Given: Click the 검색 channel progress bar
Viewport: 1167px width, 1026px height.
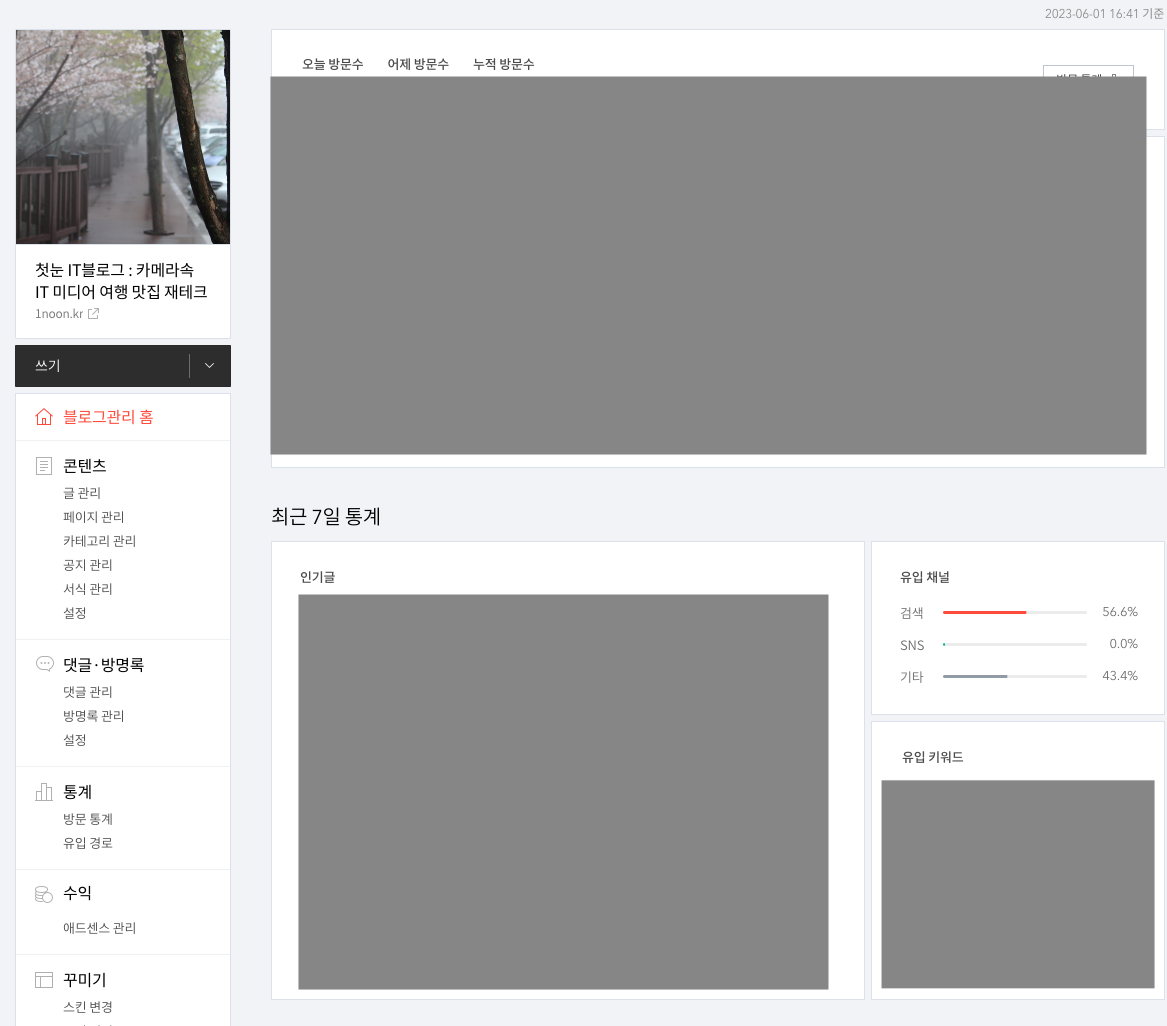Looking at the screenshot, I should pos(1014,612).
